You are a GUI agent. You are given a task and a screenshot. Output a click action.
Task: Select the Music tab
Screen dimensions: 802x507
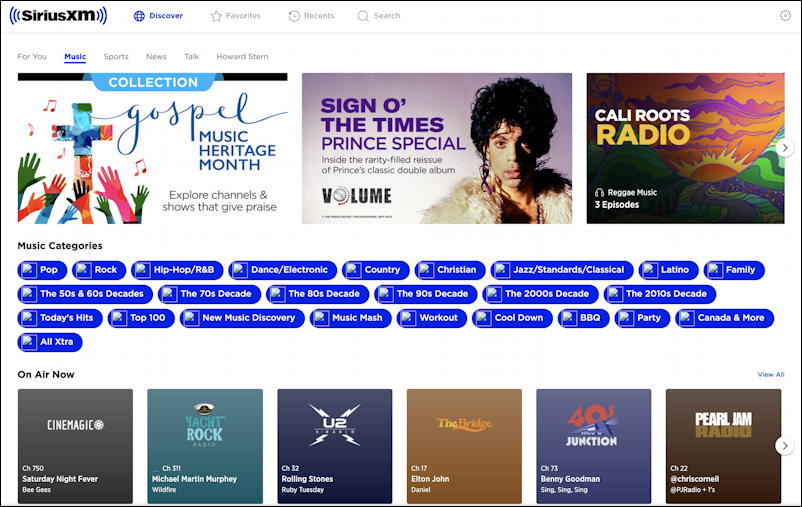point(75,56)
